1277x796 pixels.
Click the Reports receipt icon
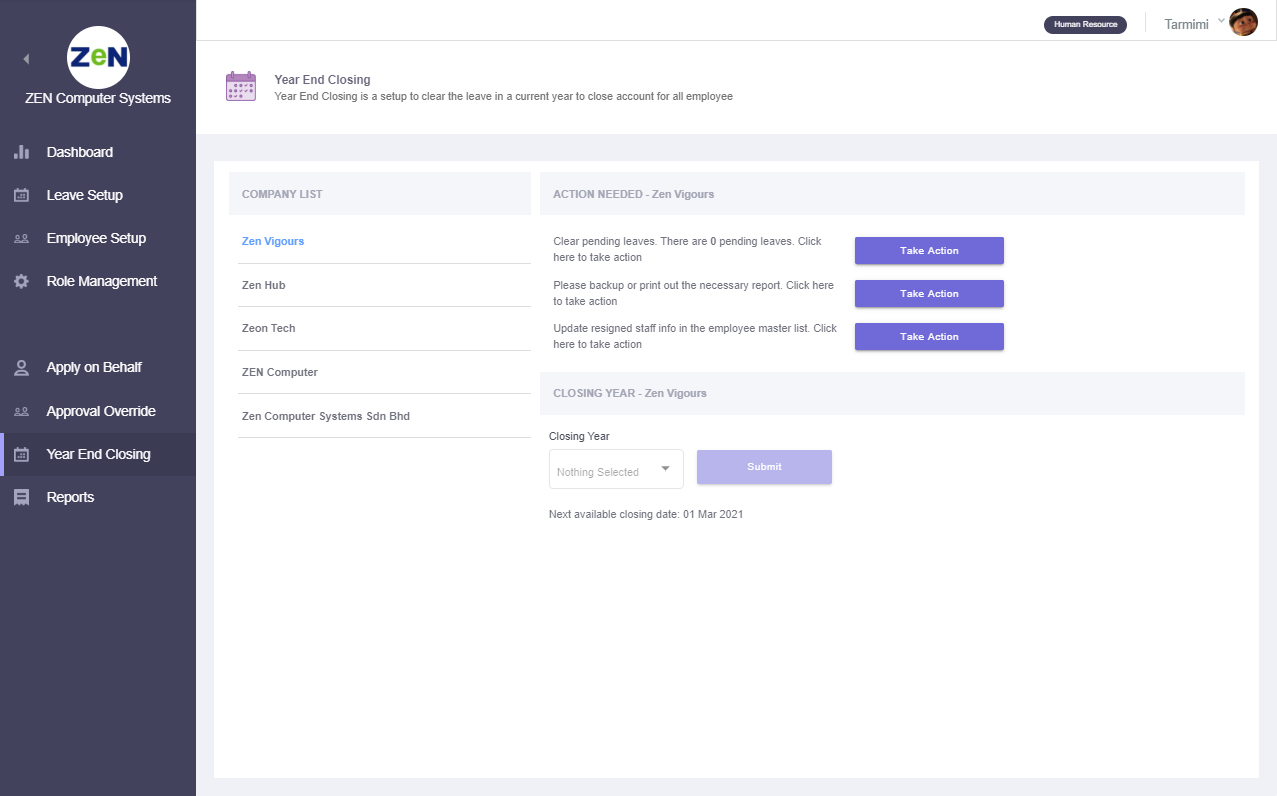coord(21,497)
